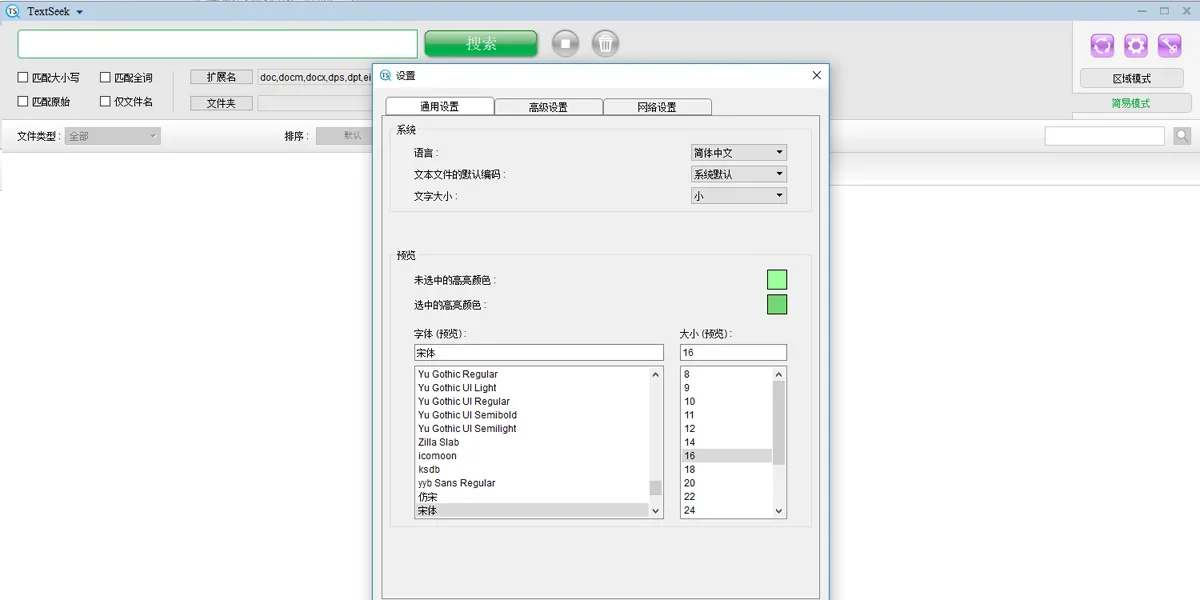The width and height of the screenshot is (1200, 600).
Task: Select font Yu Gothic UI Semilight
Action: pos(532,429)
